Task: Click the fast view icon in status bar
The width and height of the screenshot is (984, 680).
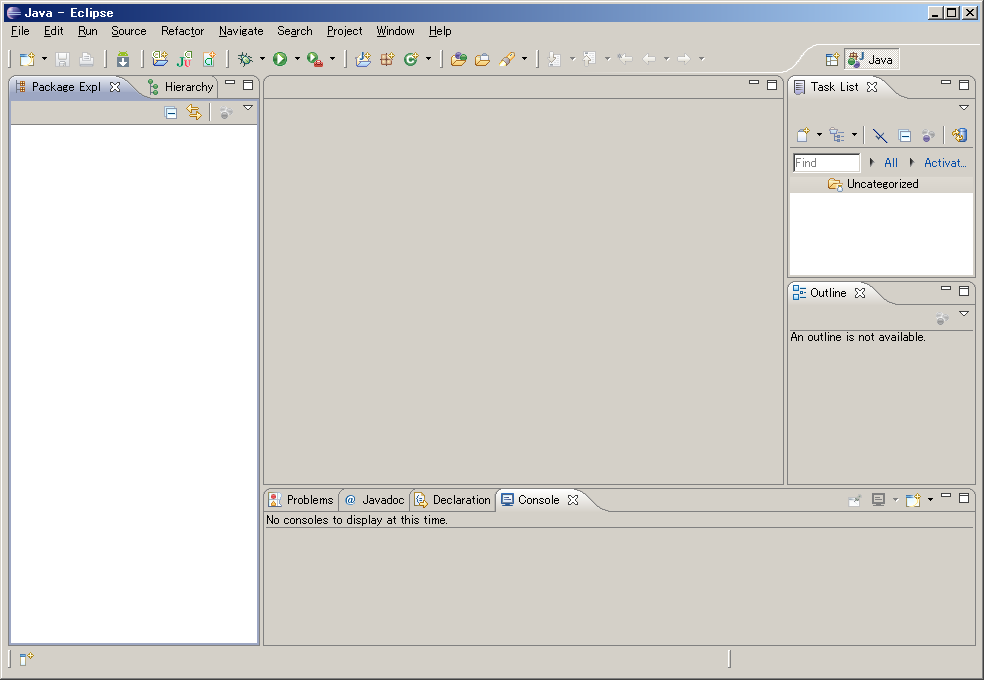Action: [26, 659]
